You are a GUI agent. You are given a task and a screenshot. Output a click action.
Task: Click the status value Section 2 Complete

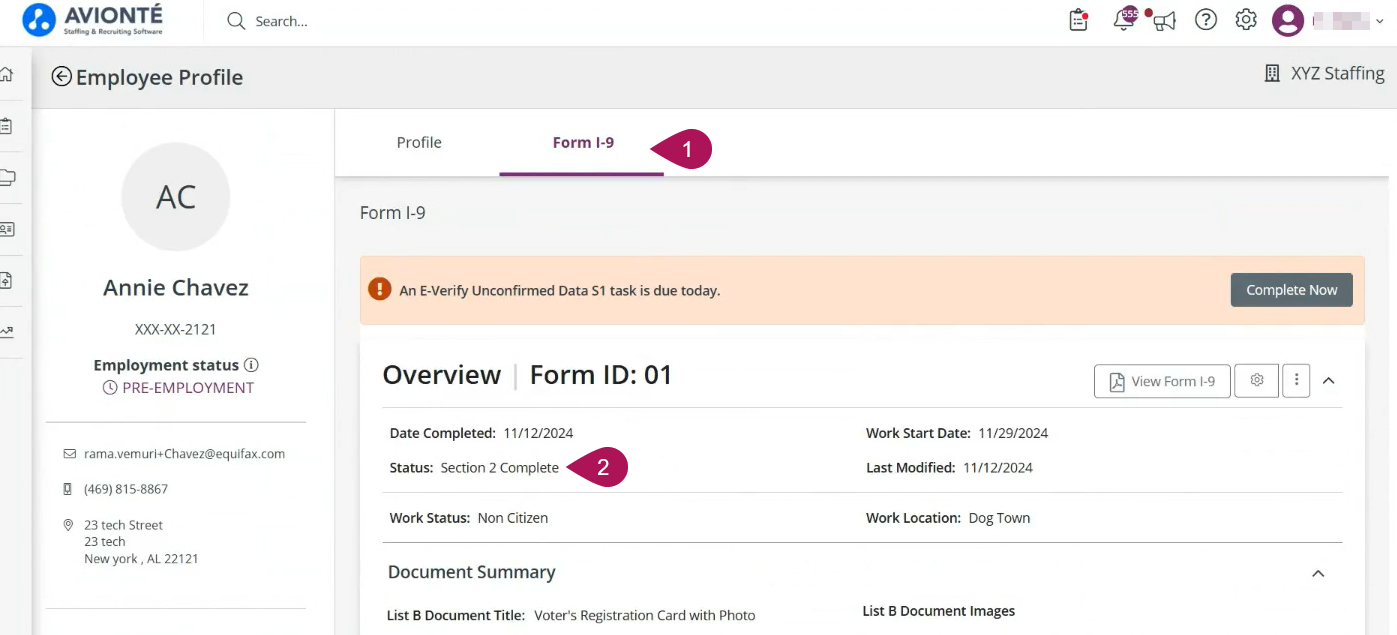coord(500,468)
